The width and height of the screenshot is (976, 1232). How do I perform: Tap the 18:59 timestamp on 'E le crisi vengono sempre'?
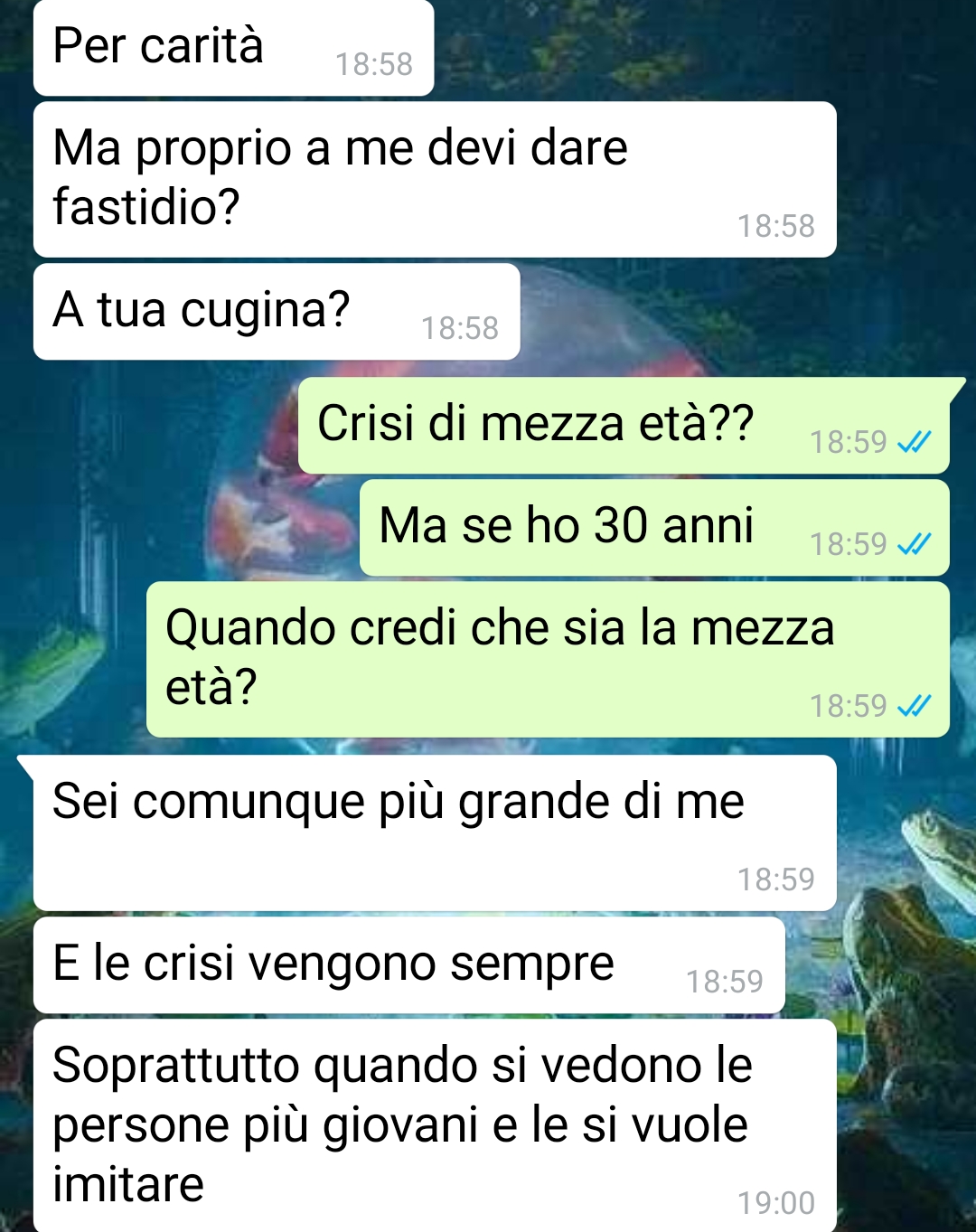click(x=725, y=981)
